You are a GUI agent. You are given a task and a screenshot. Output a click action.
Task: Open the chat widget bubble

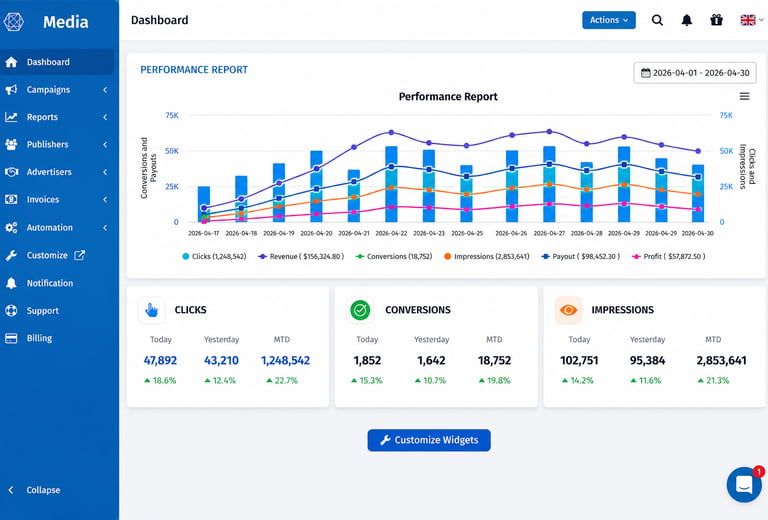coord(744,485)
